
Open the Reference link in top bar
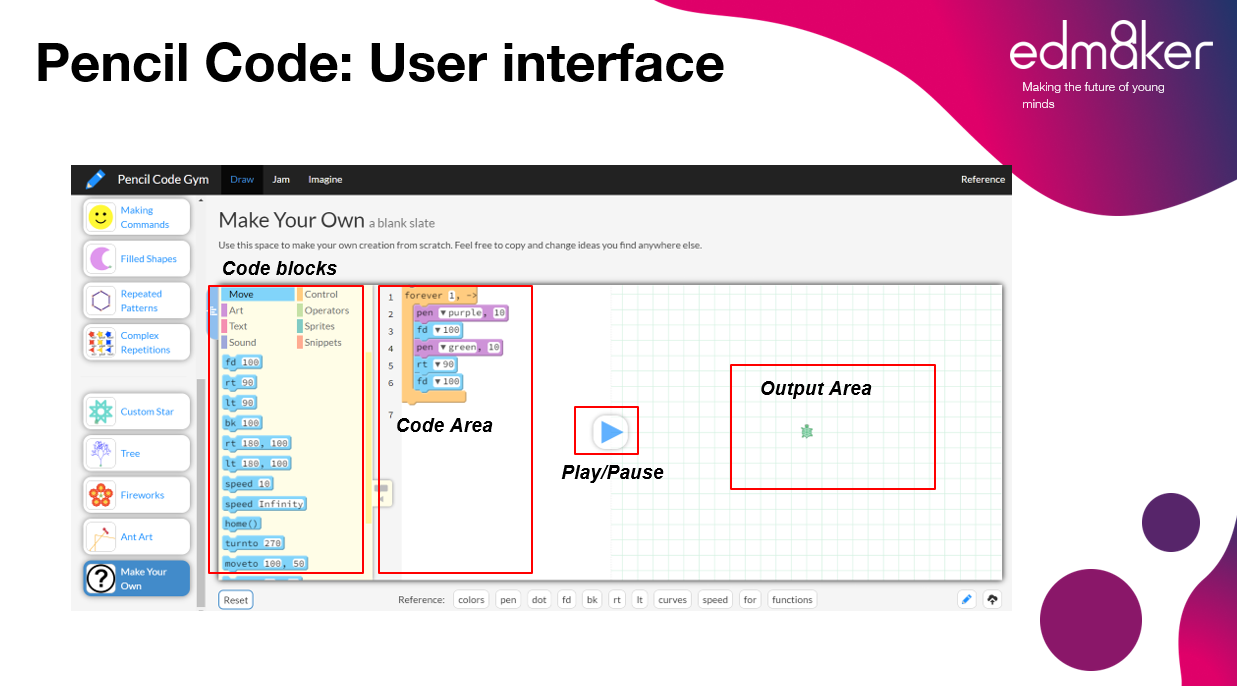pyautogui.click(x=983, y=180)
